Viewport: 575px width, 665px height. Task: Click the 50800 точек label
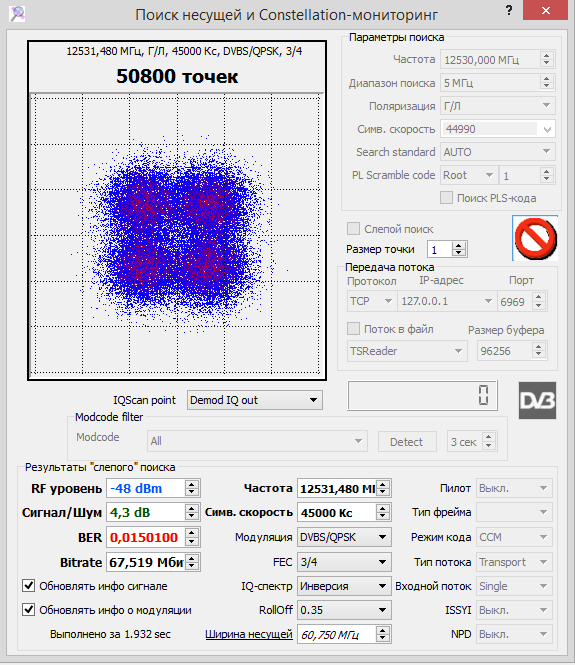[177, 76]
